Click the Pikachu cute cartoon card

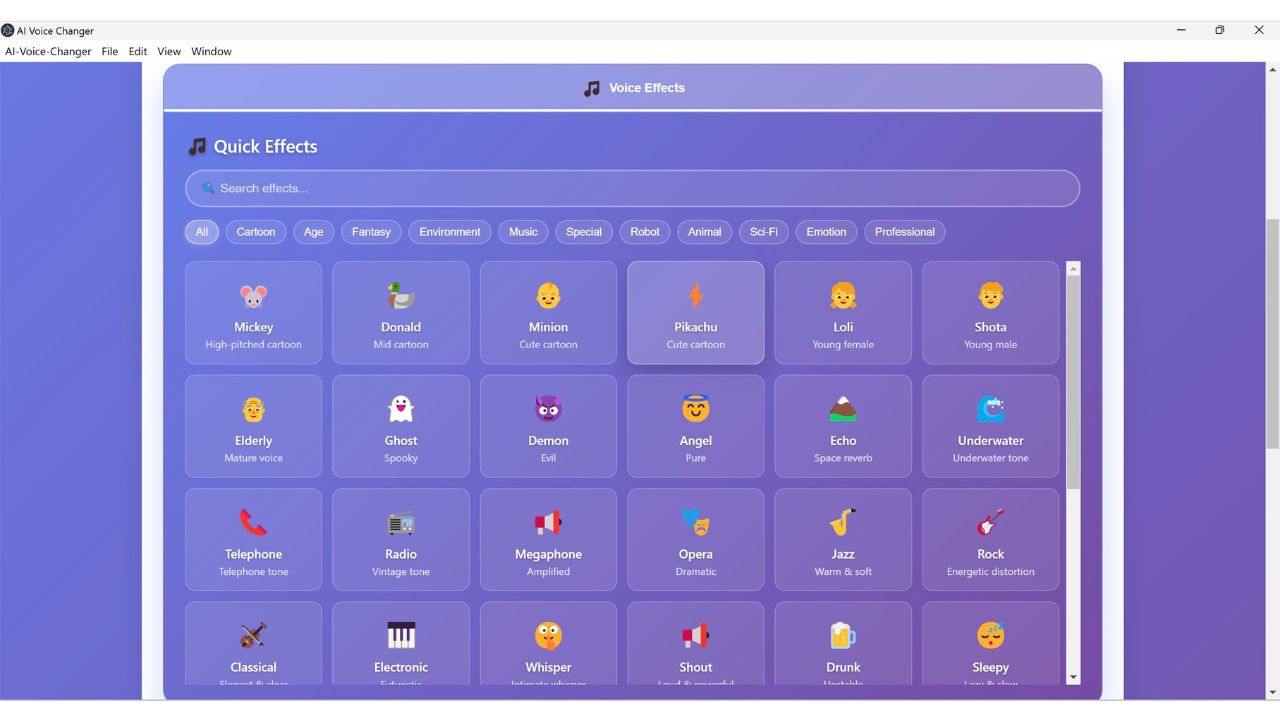(696, 313)
